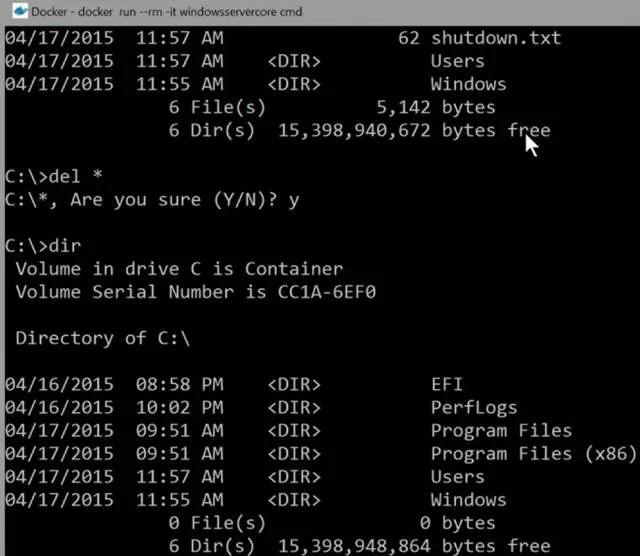
Task: Click the Windows entry in the lower listing
Action: 469,500
